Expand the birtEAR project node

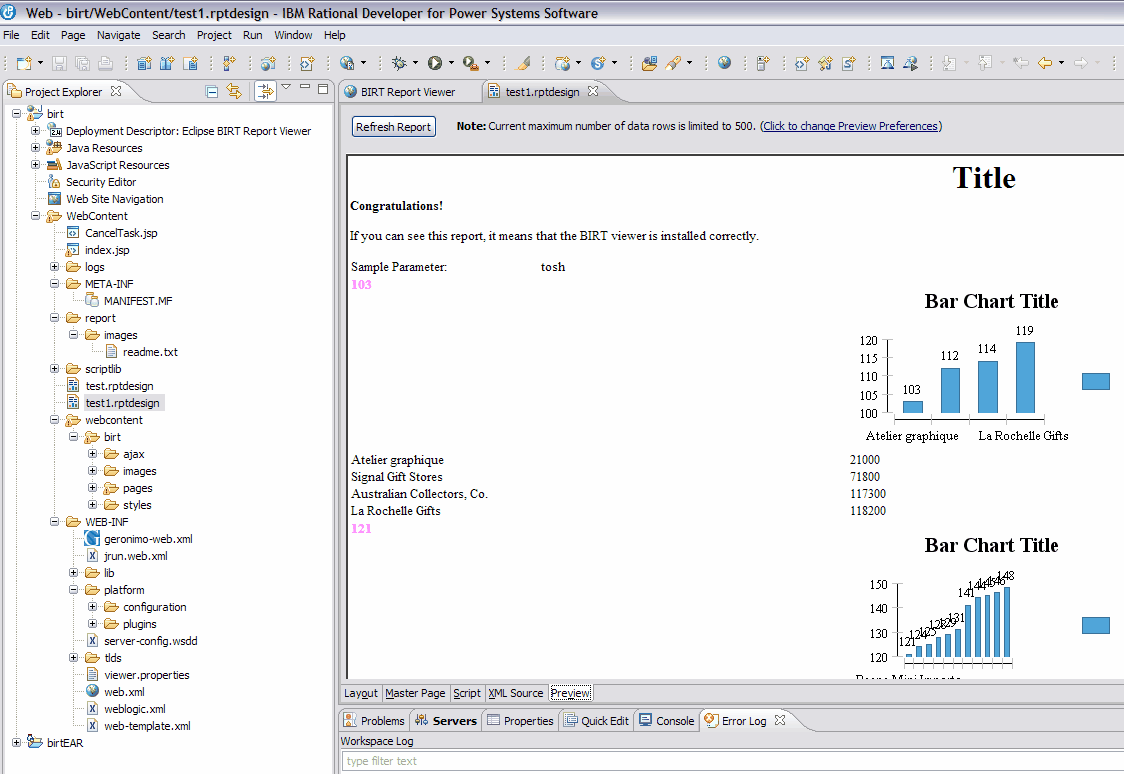tap(16, 742)
